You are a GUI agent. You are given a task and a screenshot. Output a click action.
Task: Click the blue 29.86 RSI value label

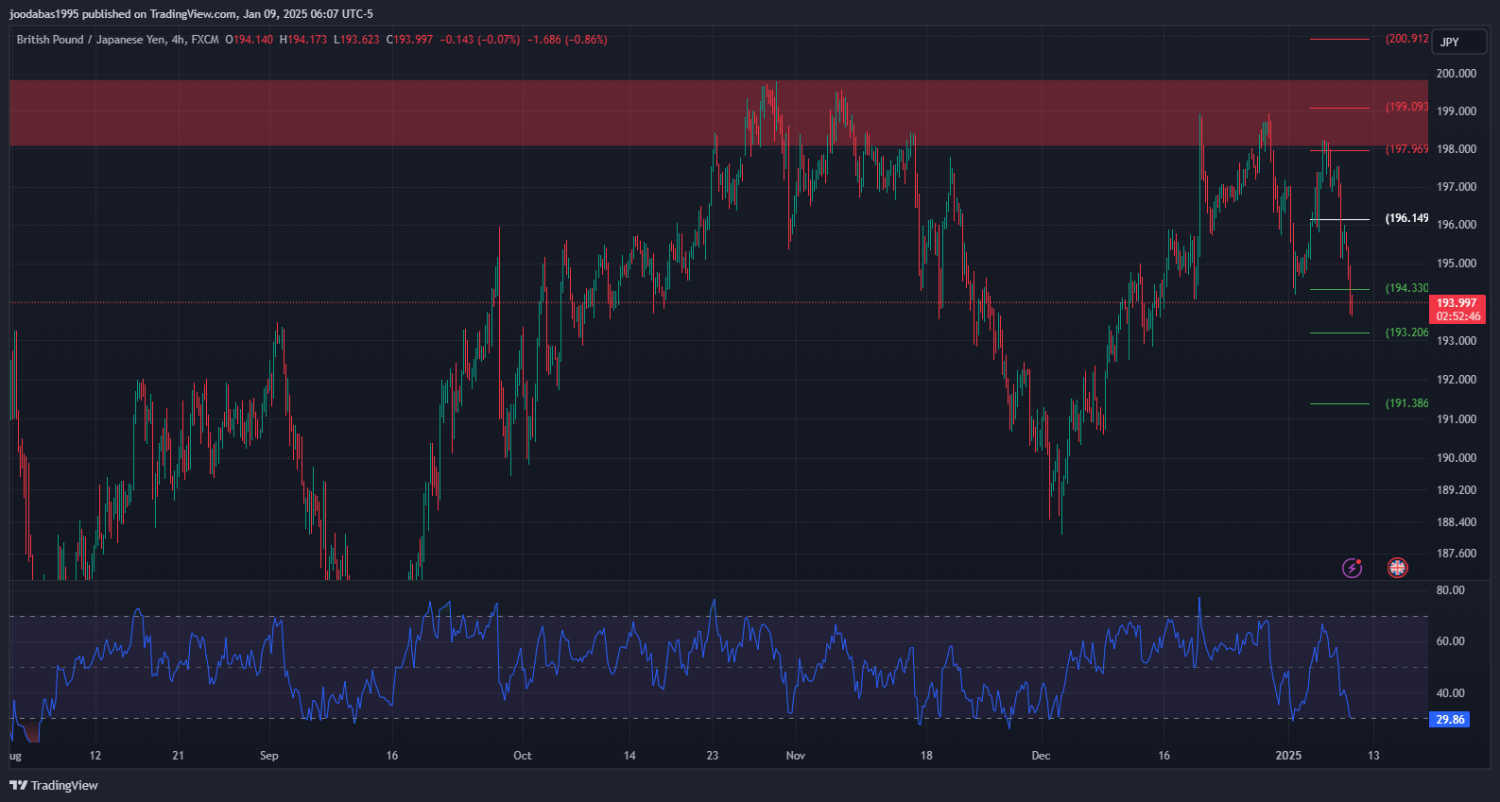point(1449,719)
